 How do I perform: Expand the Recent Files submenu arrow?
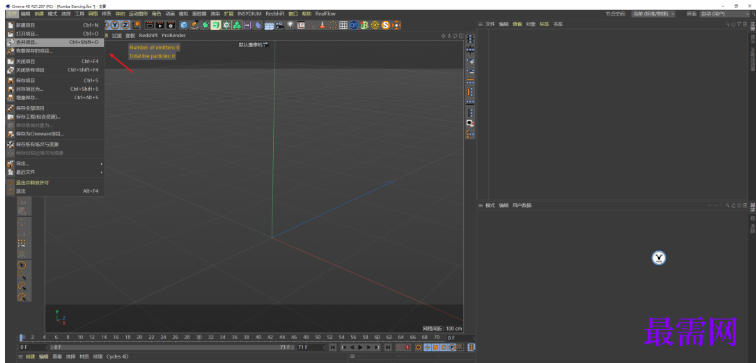[x=101, y=172]
